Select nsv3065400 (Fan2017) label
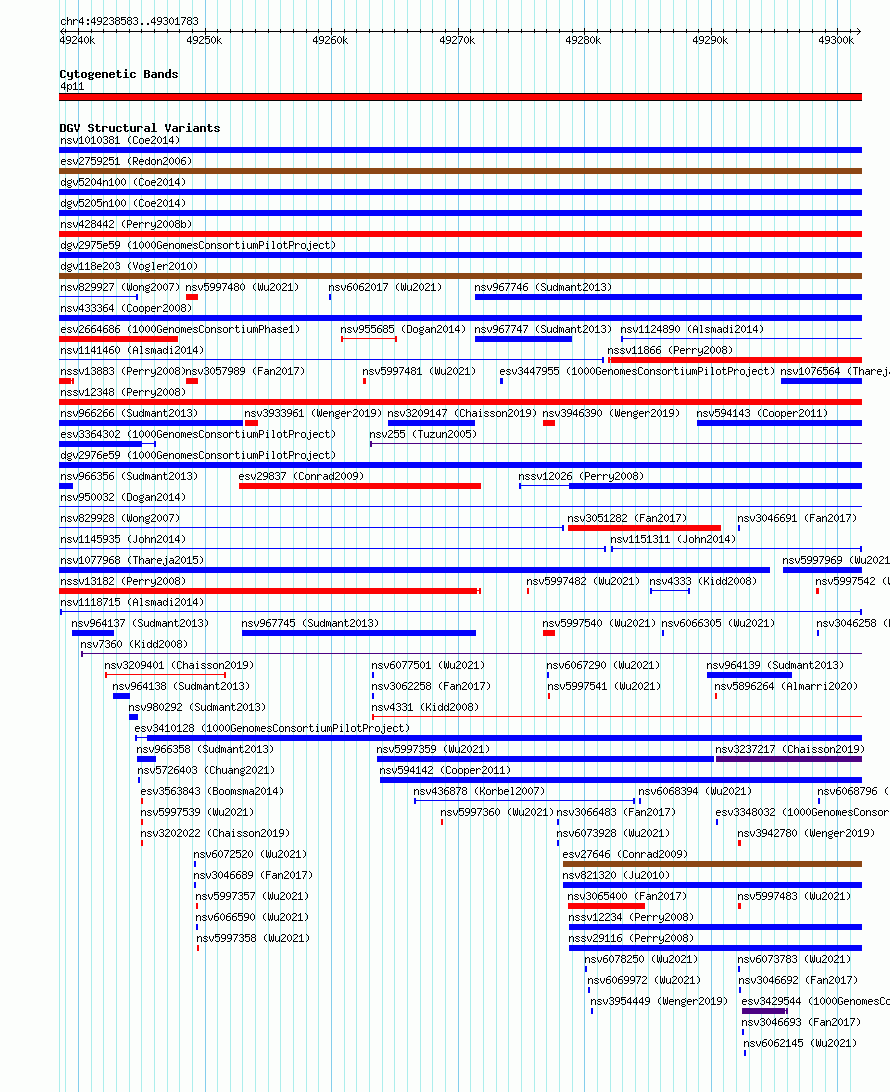This screenshot has width=890, height=1092. click(627, 896)
